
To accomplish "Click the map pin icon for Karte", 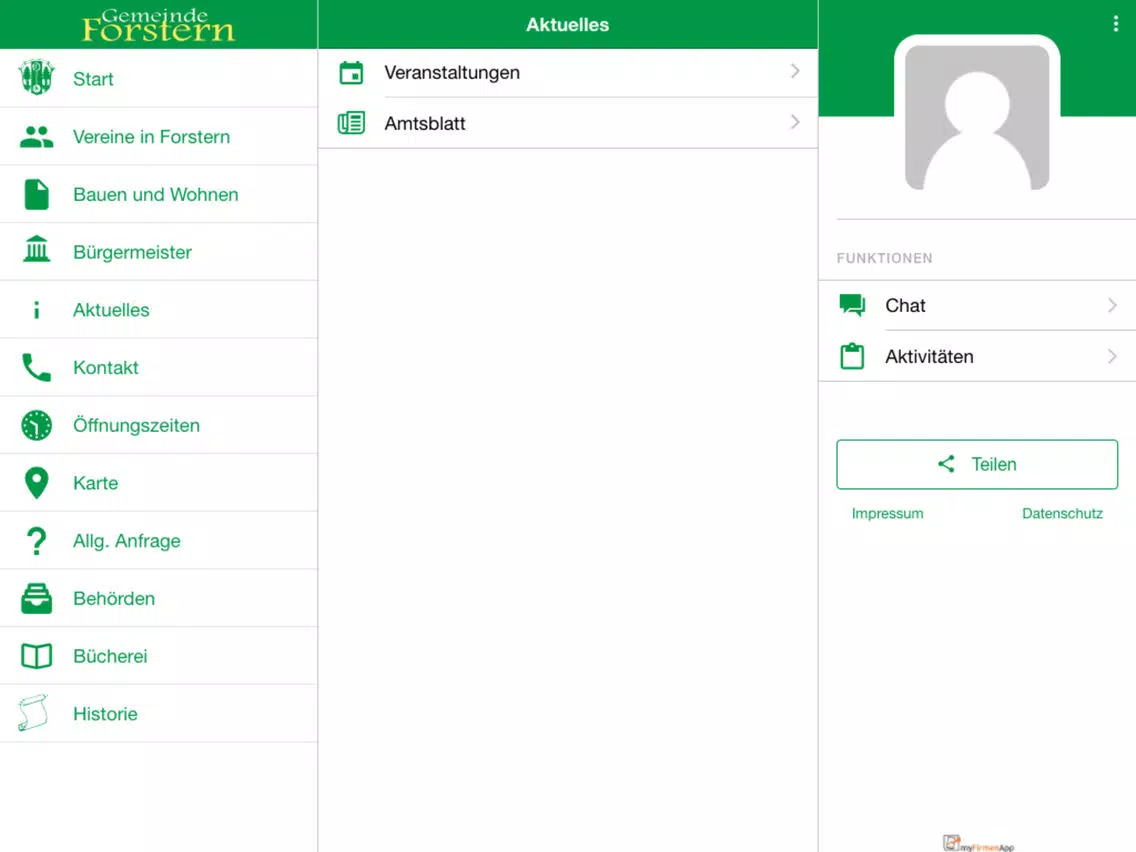I will tap(37, 483).
